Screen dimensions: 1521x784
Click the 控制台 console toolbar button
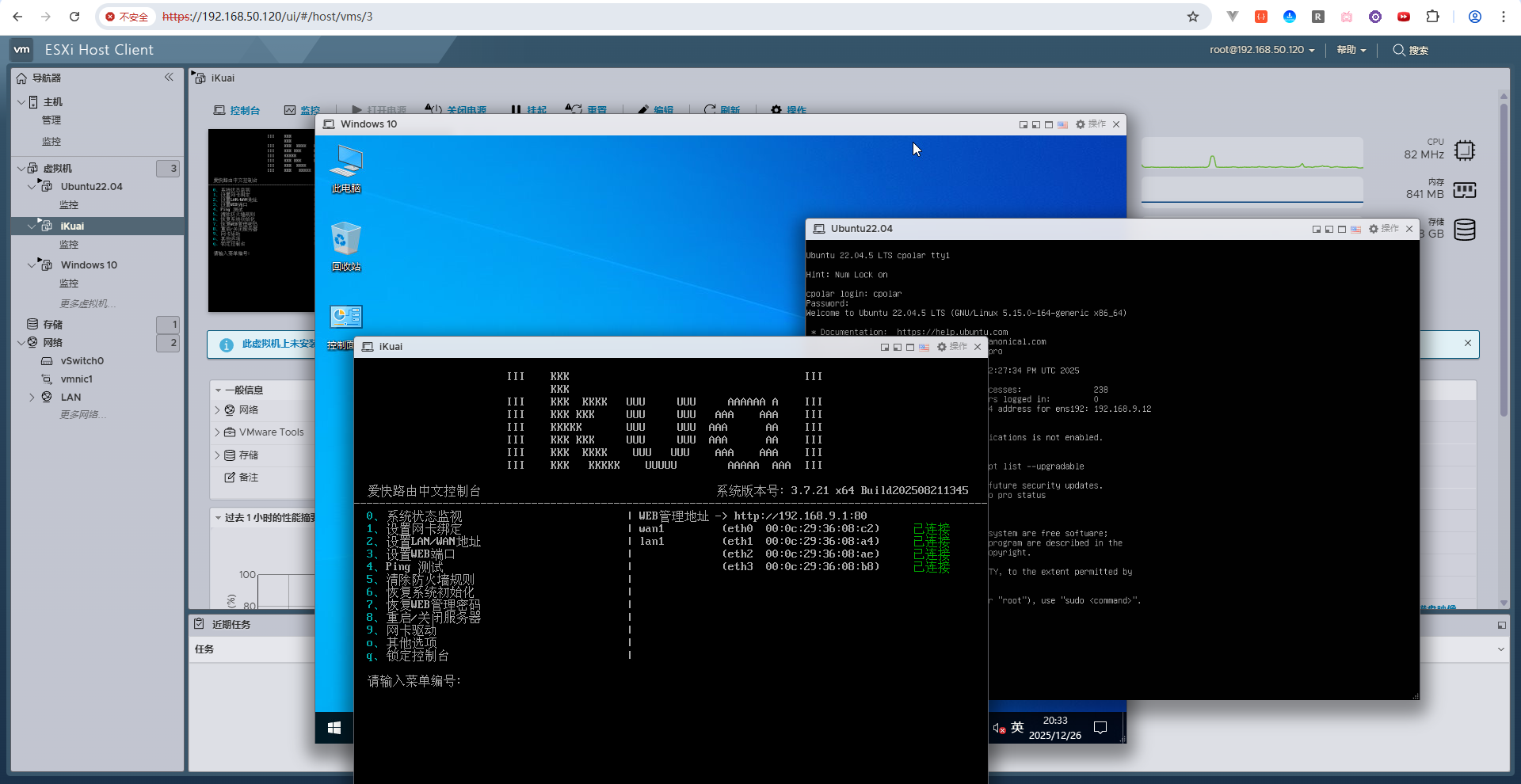[237, 110]
